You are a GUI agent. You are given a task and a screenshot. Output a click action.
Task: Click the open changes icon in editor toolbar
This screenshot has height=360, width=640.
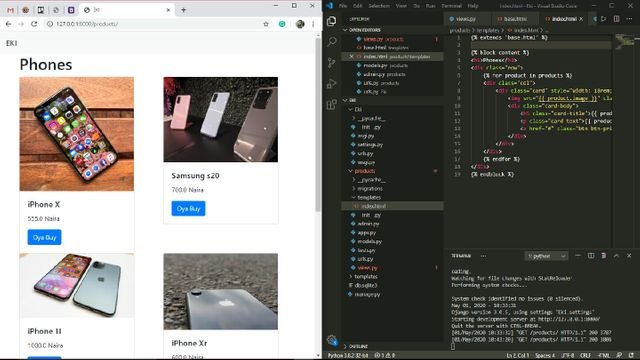[604, 19]
